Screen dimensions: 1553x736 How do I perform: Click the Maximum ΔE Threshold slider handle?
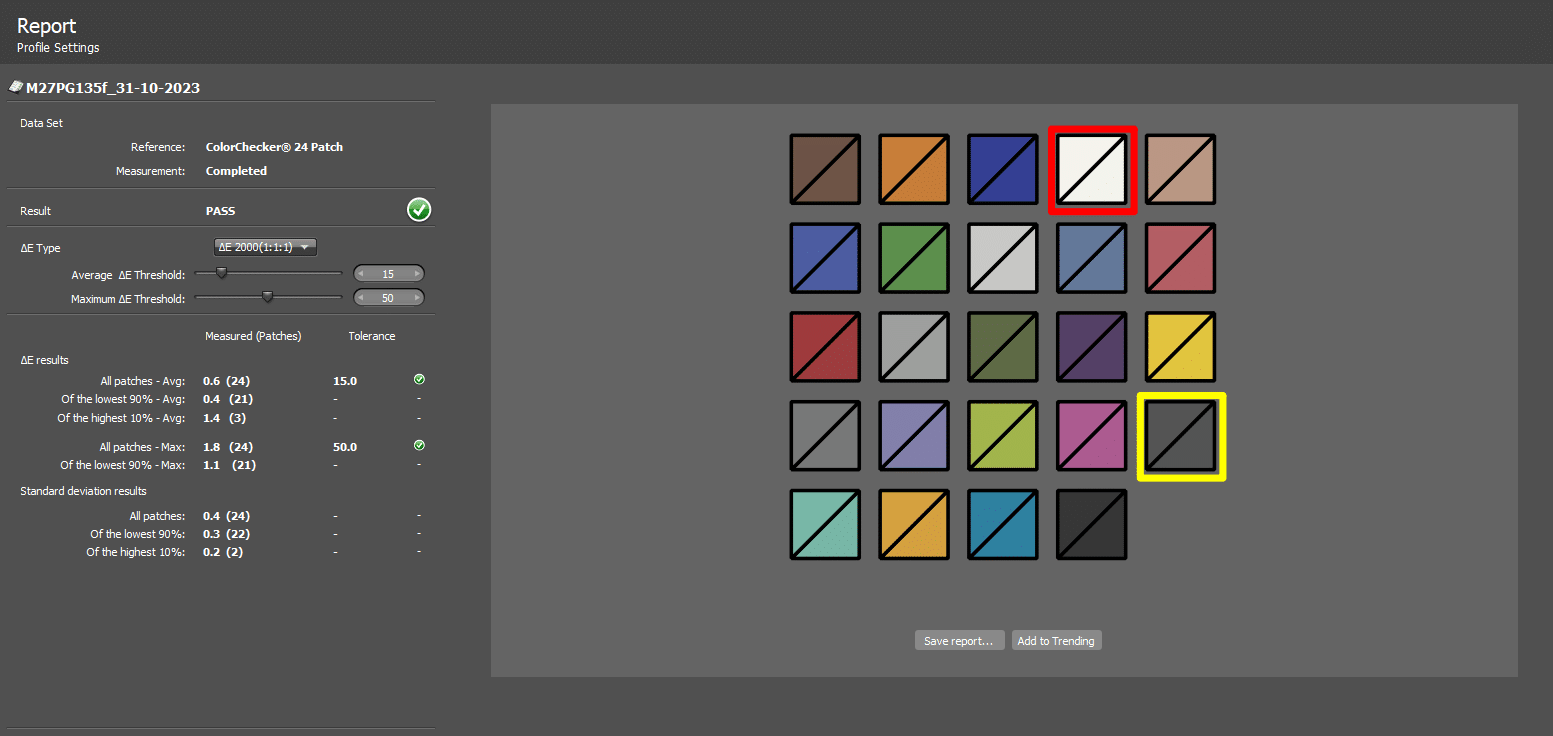[267, 297]
